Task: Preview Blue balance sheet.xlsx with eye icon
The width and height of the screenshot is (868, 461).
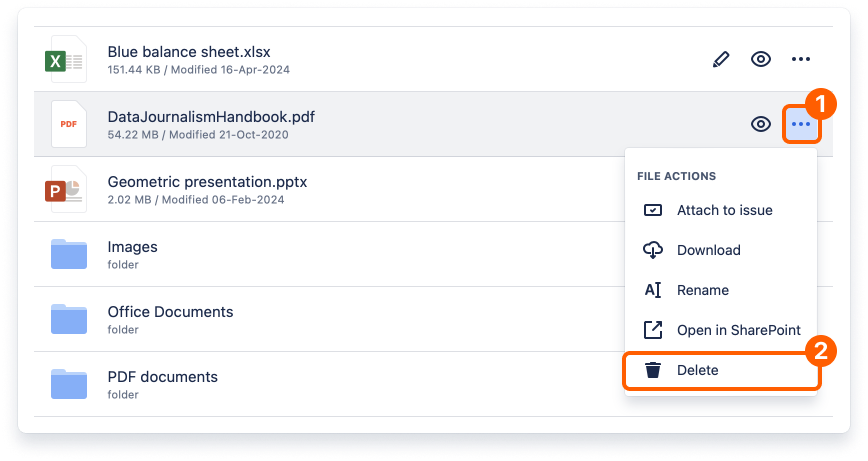Action: coord(761,59)
